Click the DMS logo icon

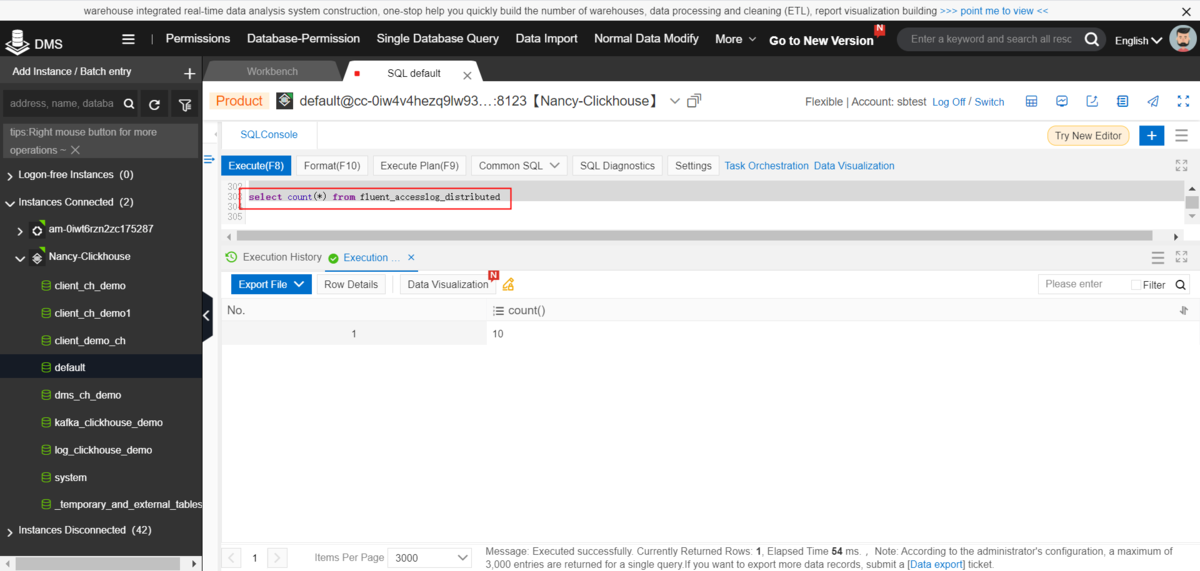point(17,40)
